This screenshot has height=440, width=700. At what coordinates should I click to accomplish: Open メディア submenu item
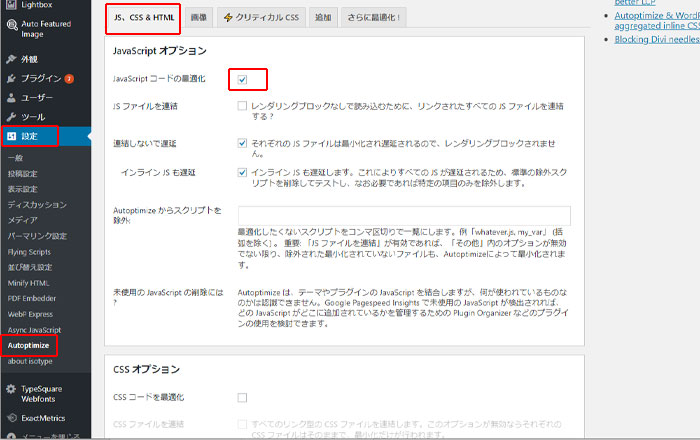(x=22, y=220)
